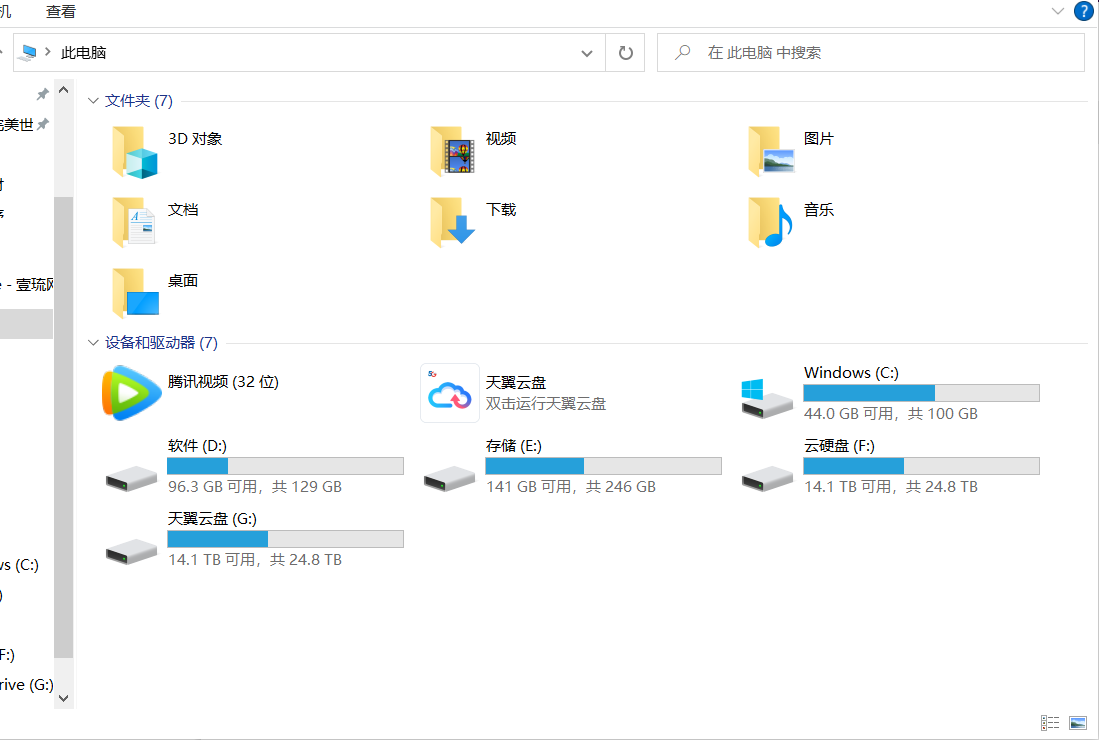Screen dimensions: 1099x740
Task: Click the 设备和驱动器 (7) header text
Action: (161, 343)
